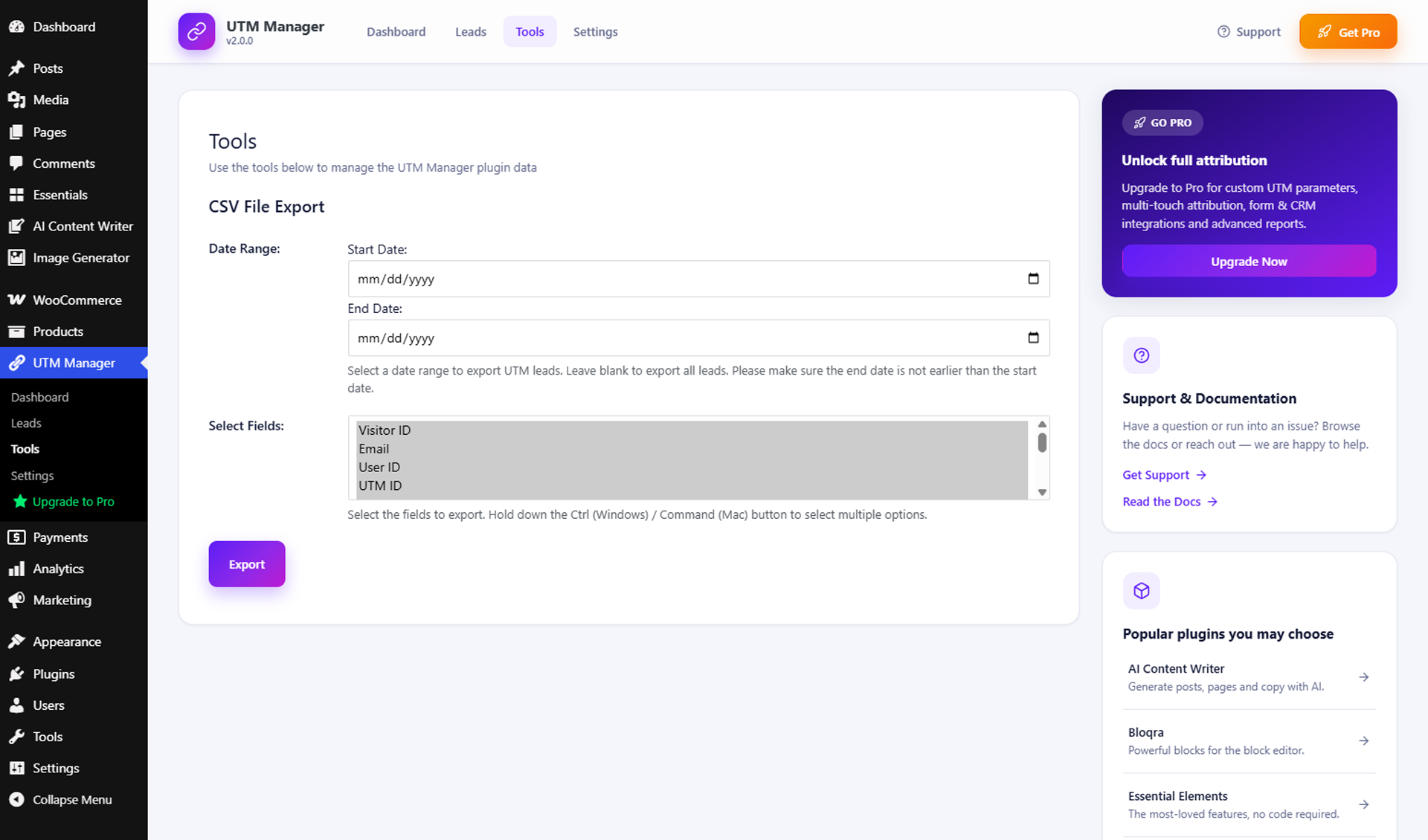Click the UTM Manager purple link logo

tap(196, 31)
